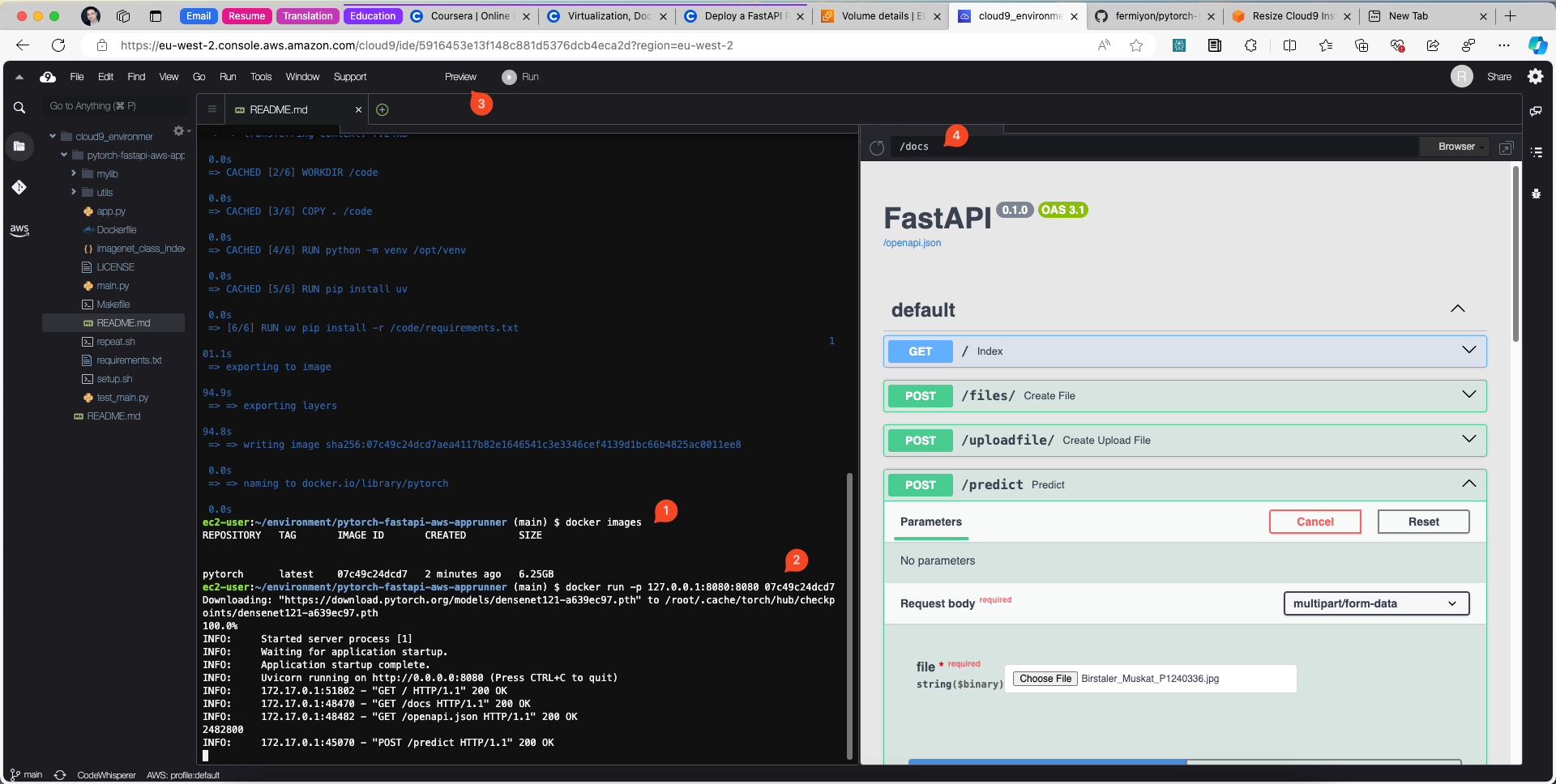The height and width of the screenshot is (784, 1556).
Task: Toggle split screen browser icon
Action: 1289,45
